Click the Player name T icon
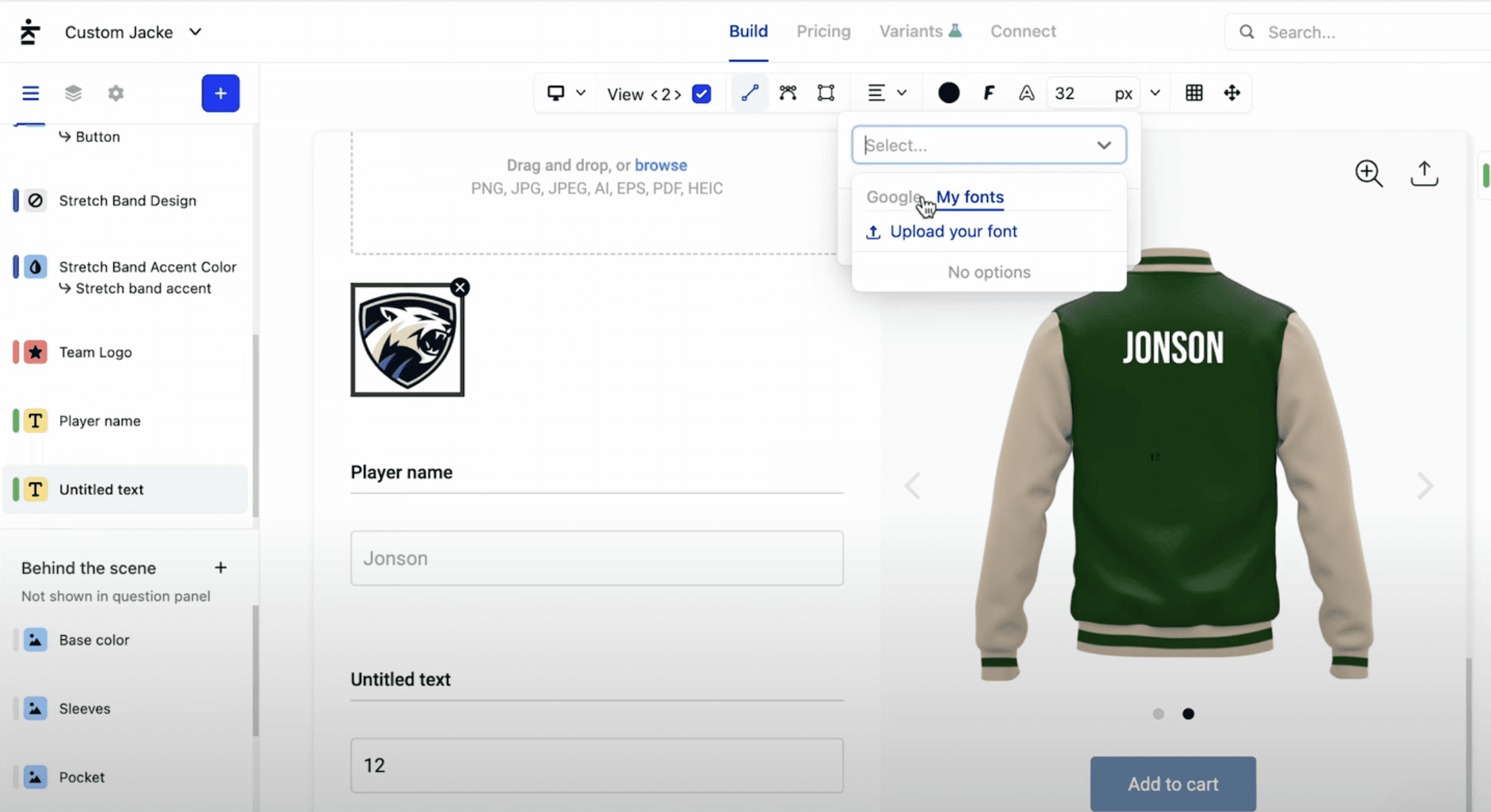The width and height of the screenshot is (1491, 812). pos(36,420)
